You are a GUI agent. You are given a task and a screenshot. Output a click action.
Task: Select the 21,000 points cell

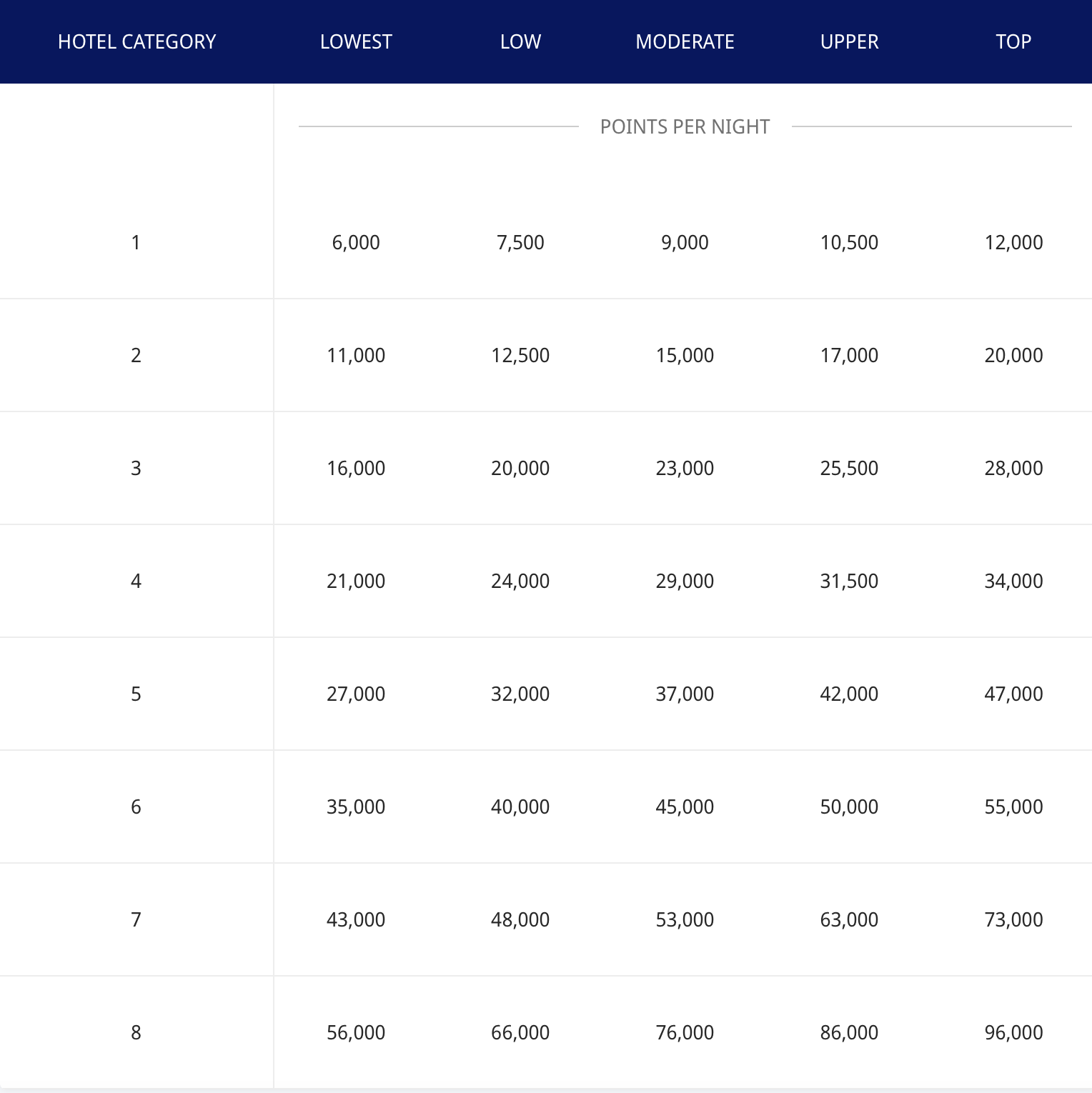(x=356, y=581)
